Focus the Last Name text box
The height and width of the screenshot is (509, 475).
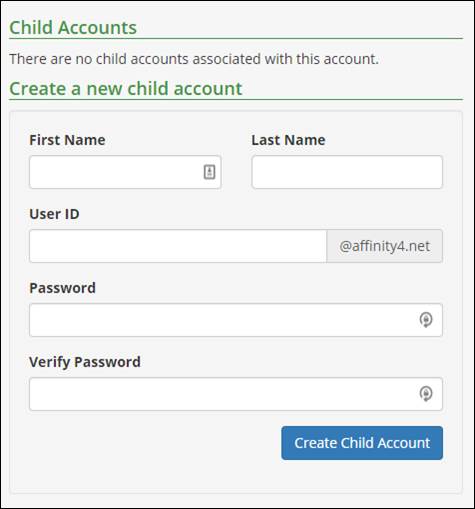pyautogui.click(x=347, y=172)
